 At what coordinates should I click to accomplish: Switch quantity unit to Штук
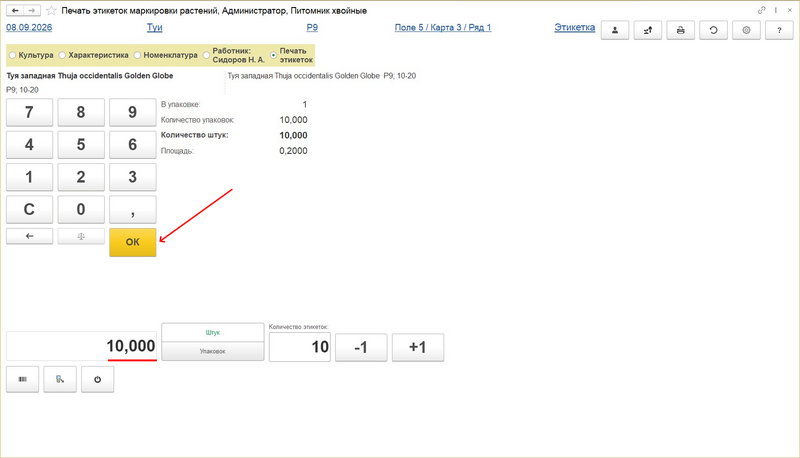213,332
